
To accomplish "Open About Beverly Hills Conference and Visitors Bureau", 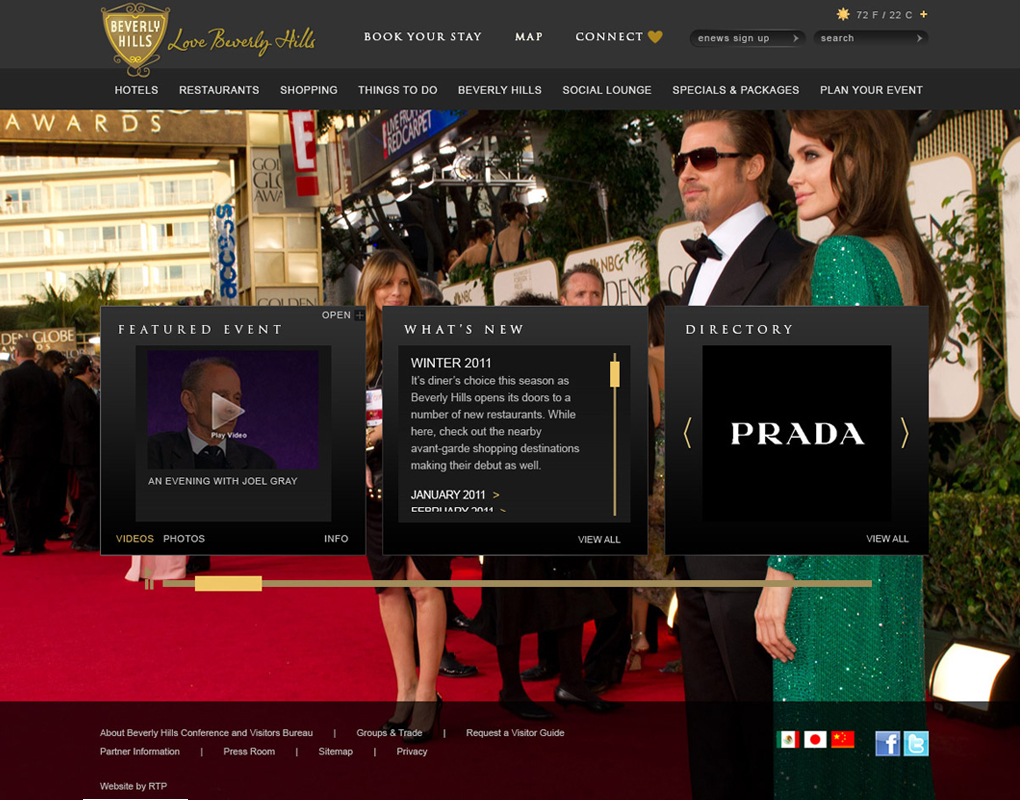I will click(x=206, y=732).
